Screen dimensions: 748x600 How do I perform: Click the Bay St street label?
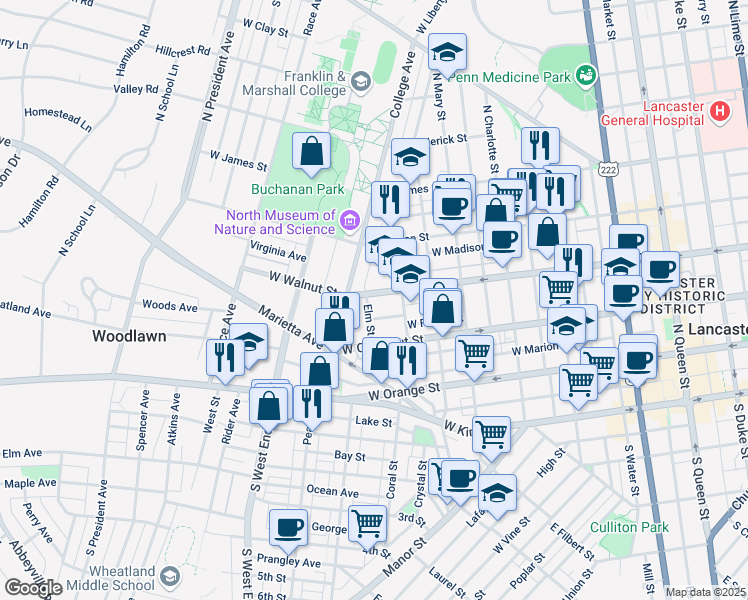pos(350,456)
